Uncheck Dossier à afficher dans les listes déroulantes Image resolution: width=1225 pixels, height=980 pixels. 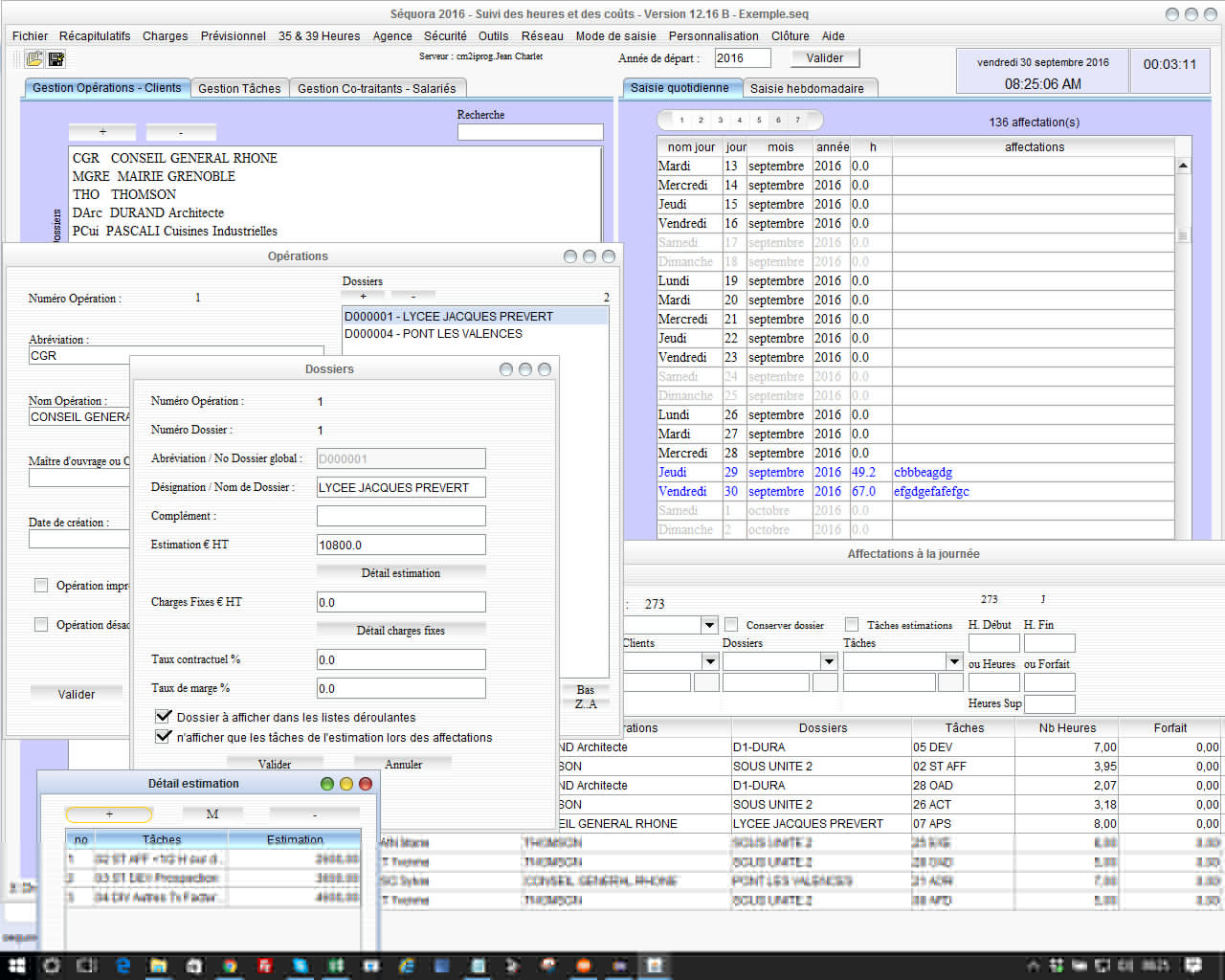[x=164, y=717]
